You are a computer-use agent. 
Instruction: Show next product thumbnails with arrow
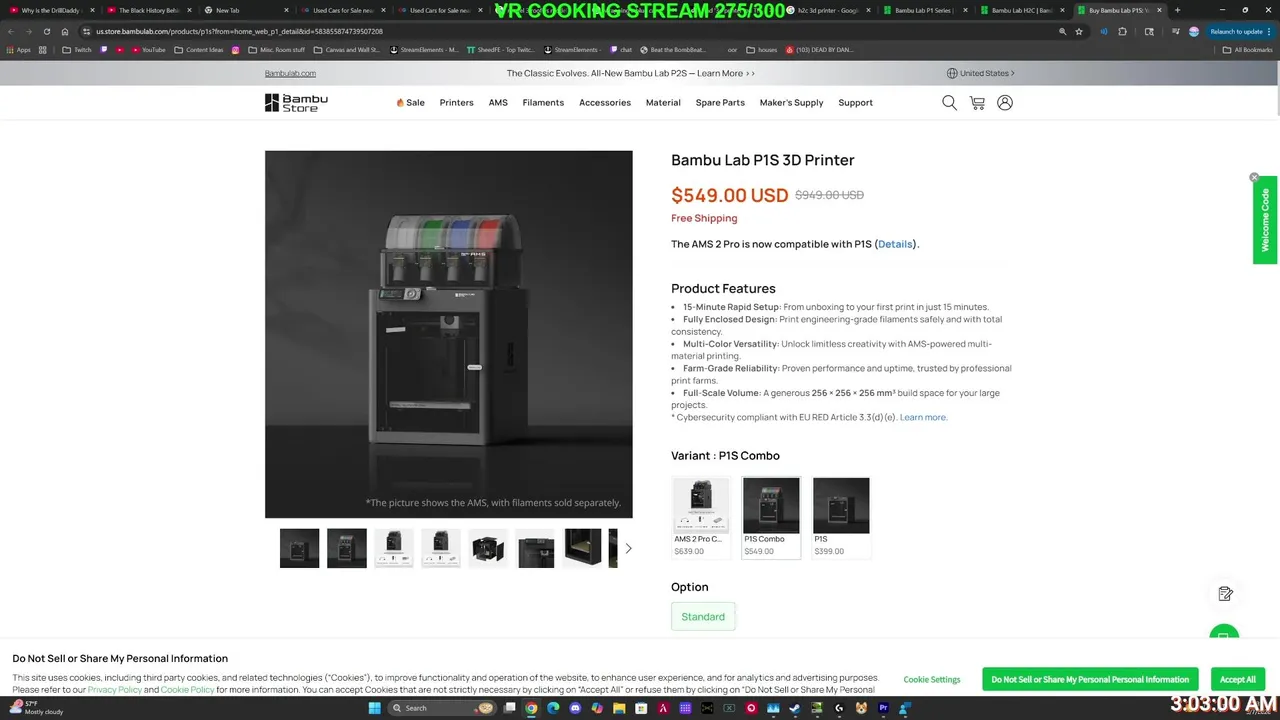point(628,548)
